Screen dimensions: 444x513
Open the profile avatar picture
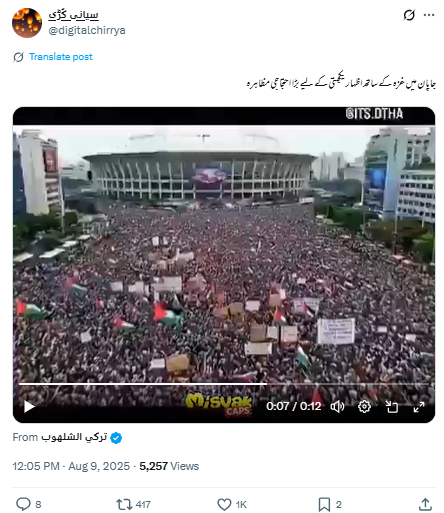tap(27, 23)
